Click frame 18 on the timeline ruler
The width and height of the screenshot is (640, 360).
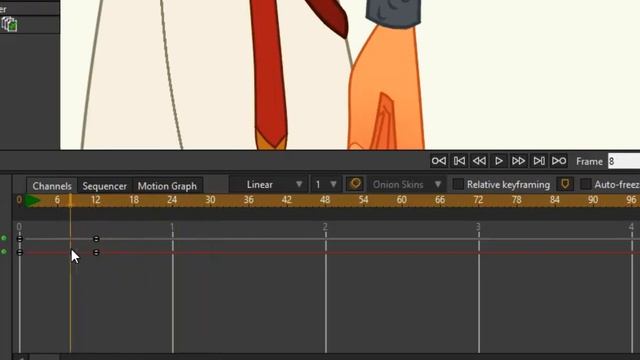click(x=134, y=200)
